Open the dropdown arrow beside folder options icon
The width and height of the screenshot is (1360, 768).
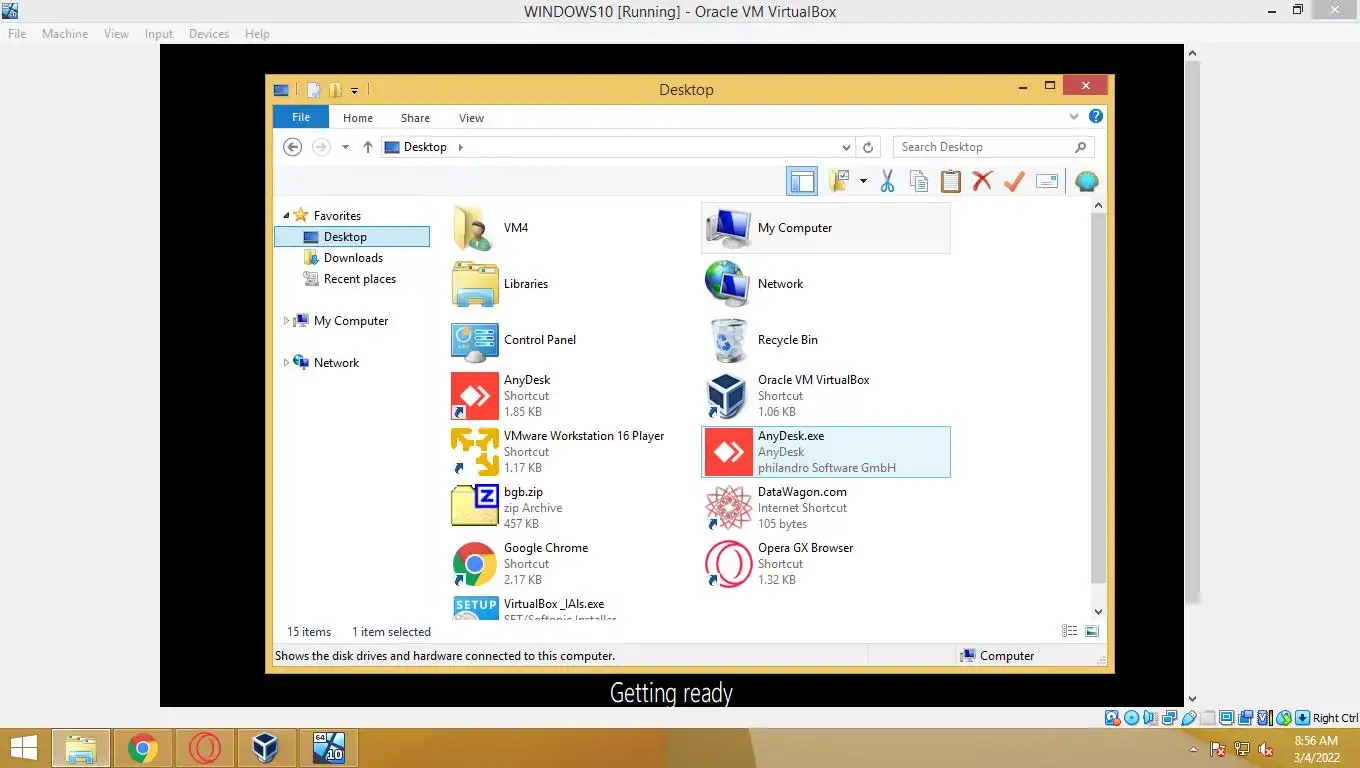click(x=863, y=181)
